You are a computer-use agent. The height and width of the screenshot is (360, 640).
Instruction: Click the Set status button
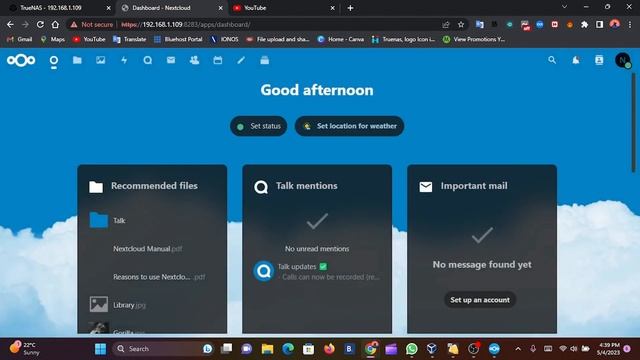259,126
